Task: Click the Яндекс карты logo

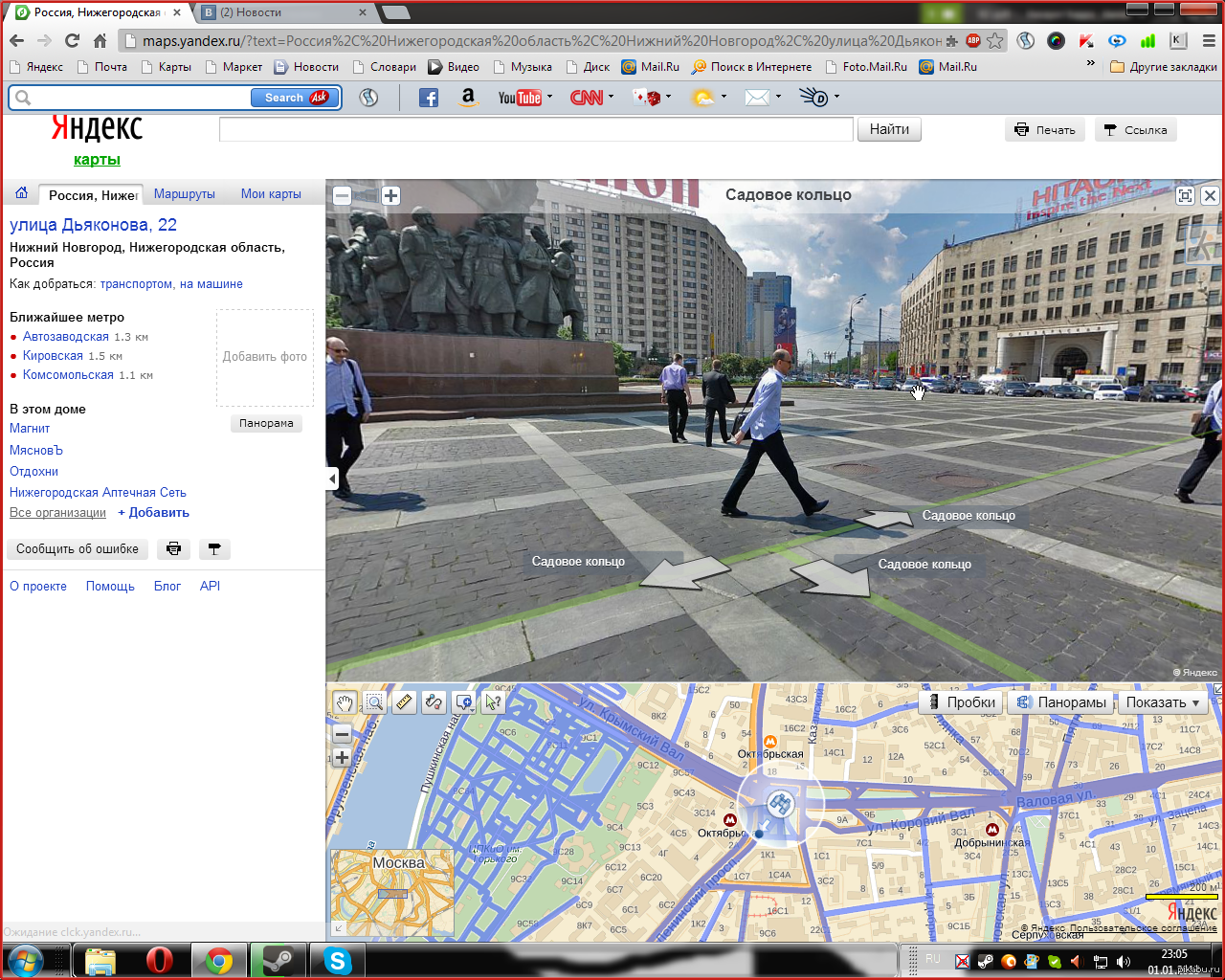Action: 97,139
